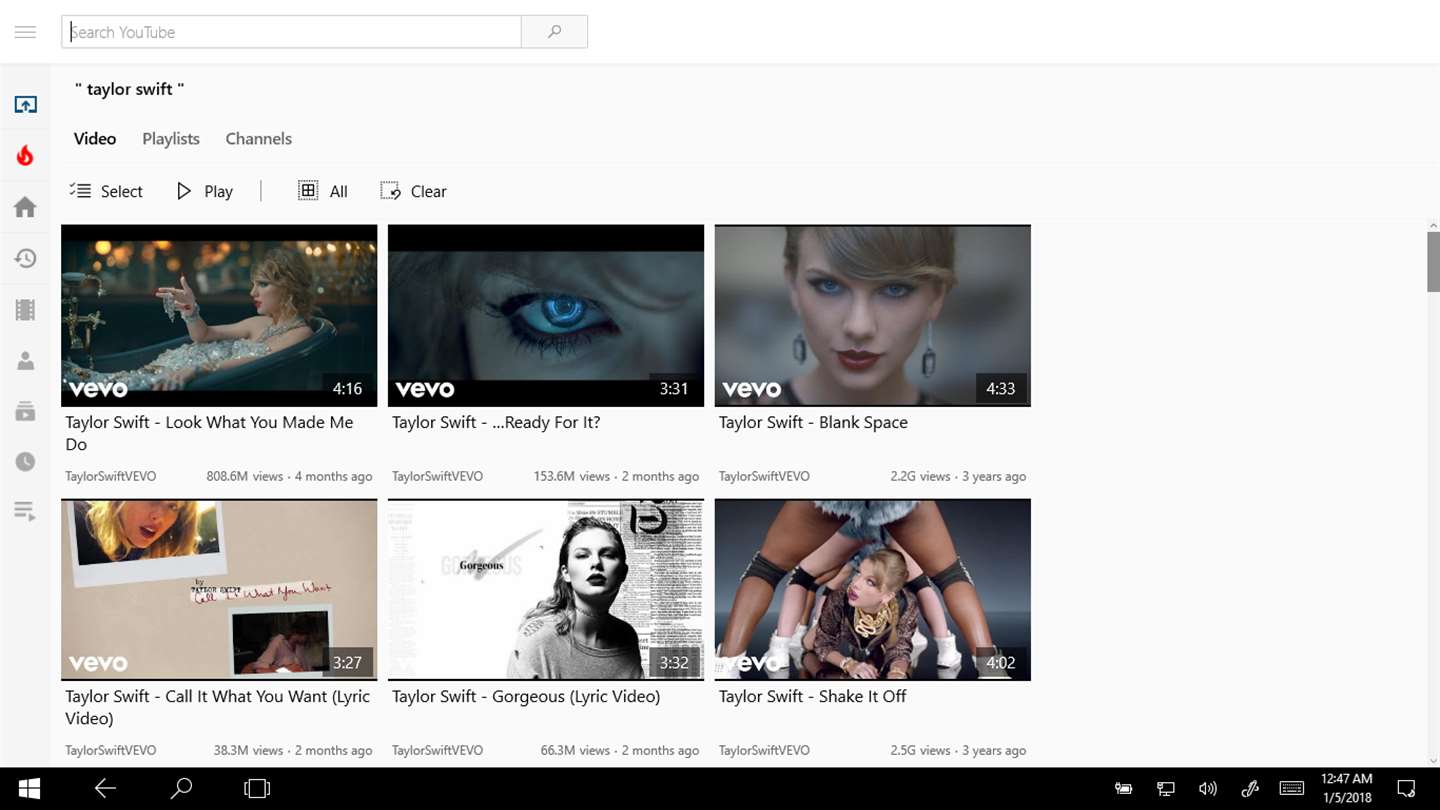Viewport: 1440px width, 810px height.
Task: Open the film strip sidebar icon
Action: click(x=25, y=310)
